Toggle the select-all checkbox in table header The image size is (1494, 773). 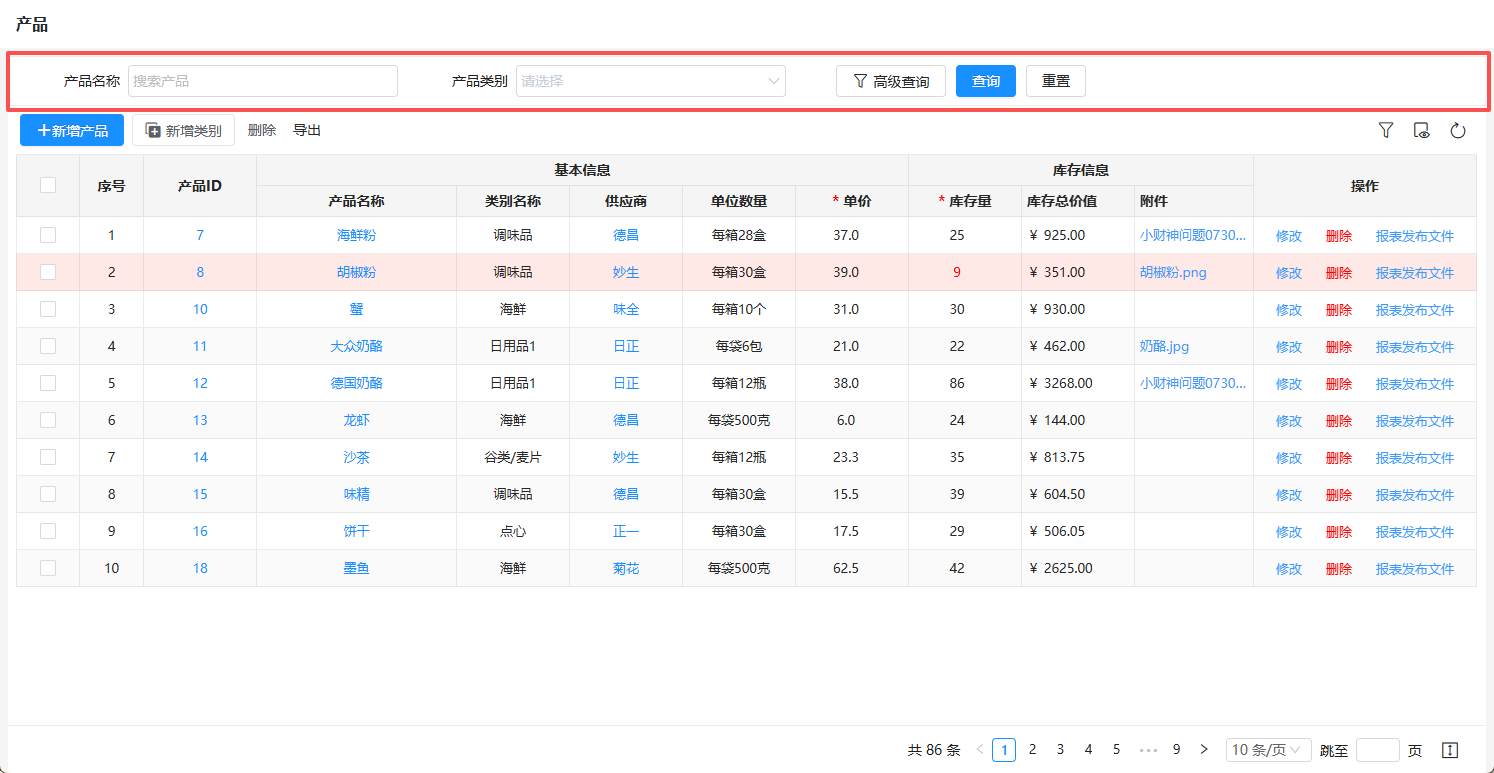(48, 185)
